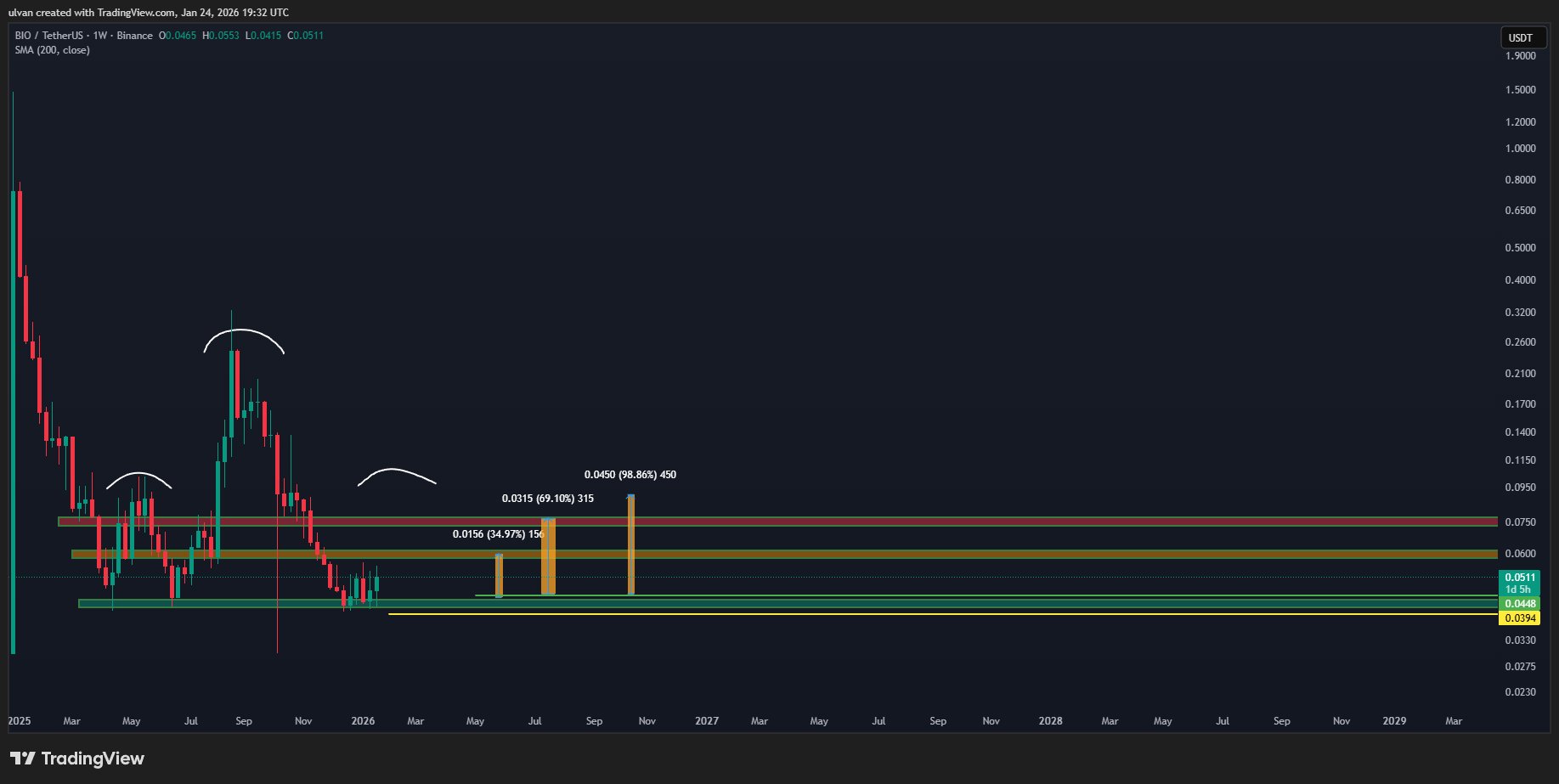Screen dimensions: 1559x784
Task: Click the yellow 0.0394 price axis label
Action: coord(1520,618)
